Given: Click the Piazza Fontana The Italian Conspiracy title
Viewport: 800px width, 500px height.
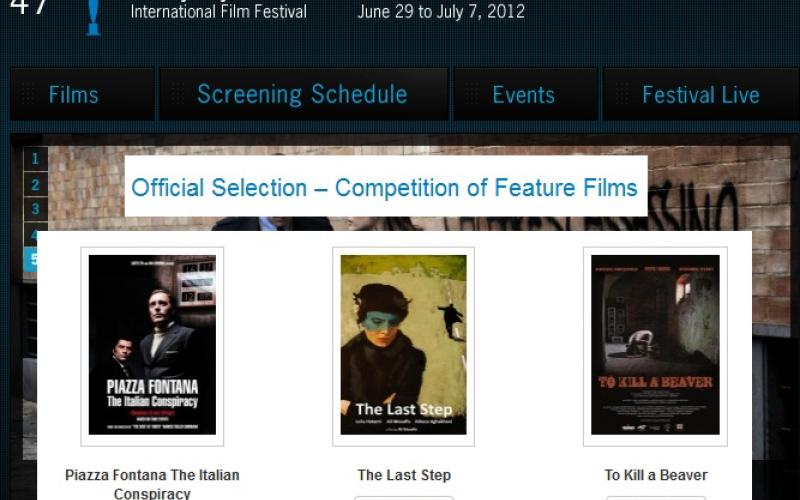Looking at the screenshot, I should [152, 484].
